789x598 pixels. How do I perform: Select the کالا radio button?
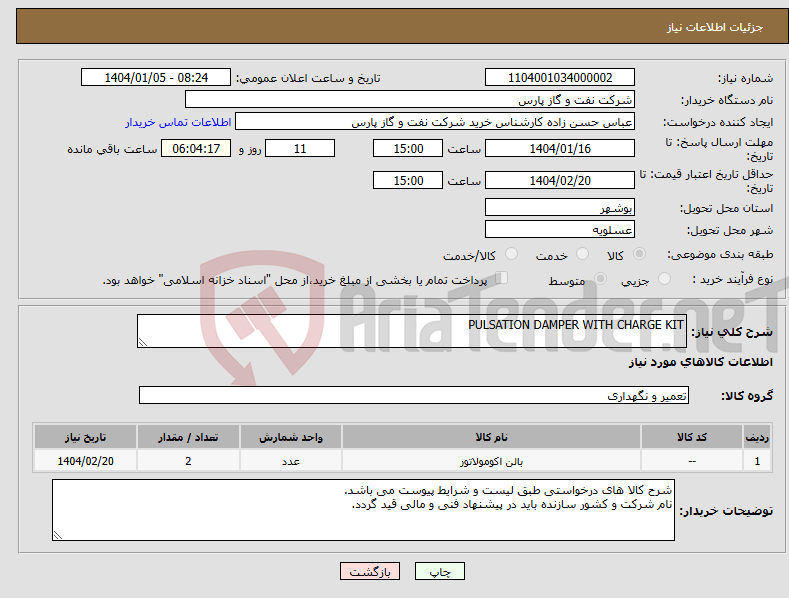[x=639, y=254]
